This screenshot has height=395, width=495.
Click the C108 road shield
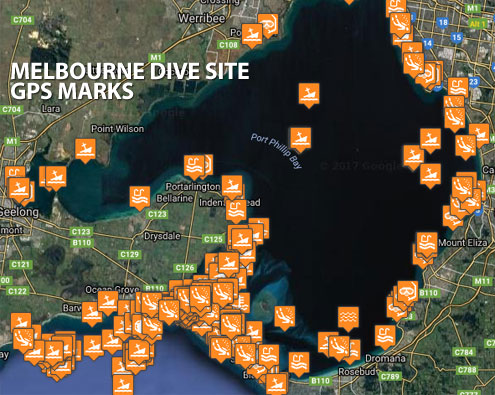(x=229, y=45)
